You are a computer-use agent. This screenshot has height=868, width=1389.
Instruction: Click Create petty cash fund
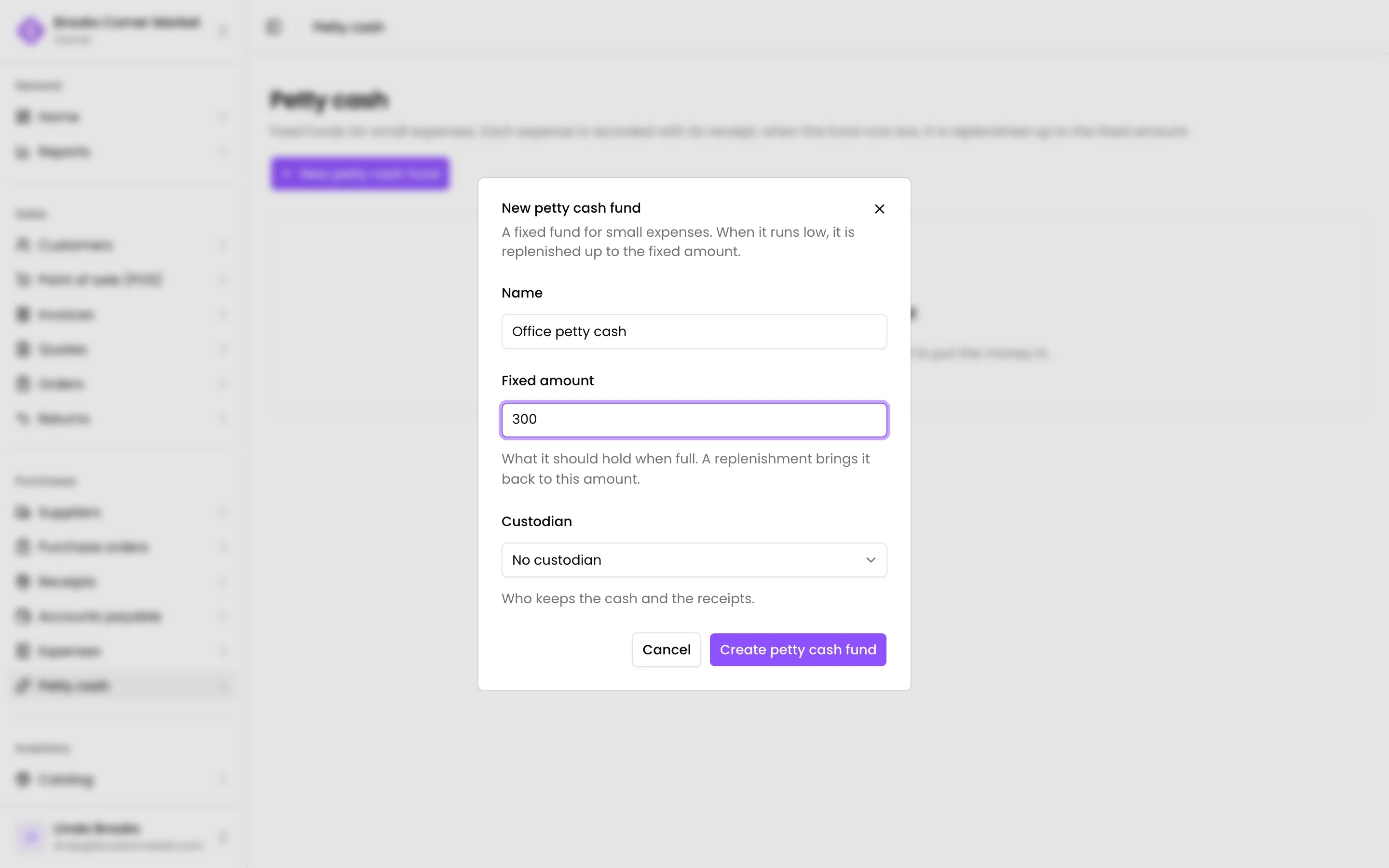pos(798,650)
